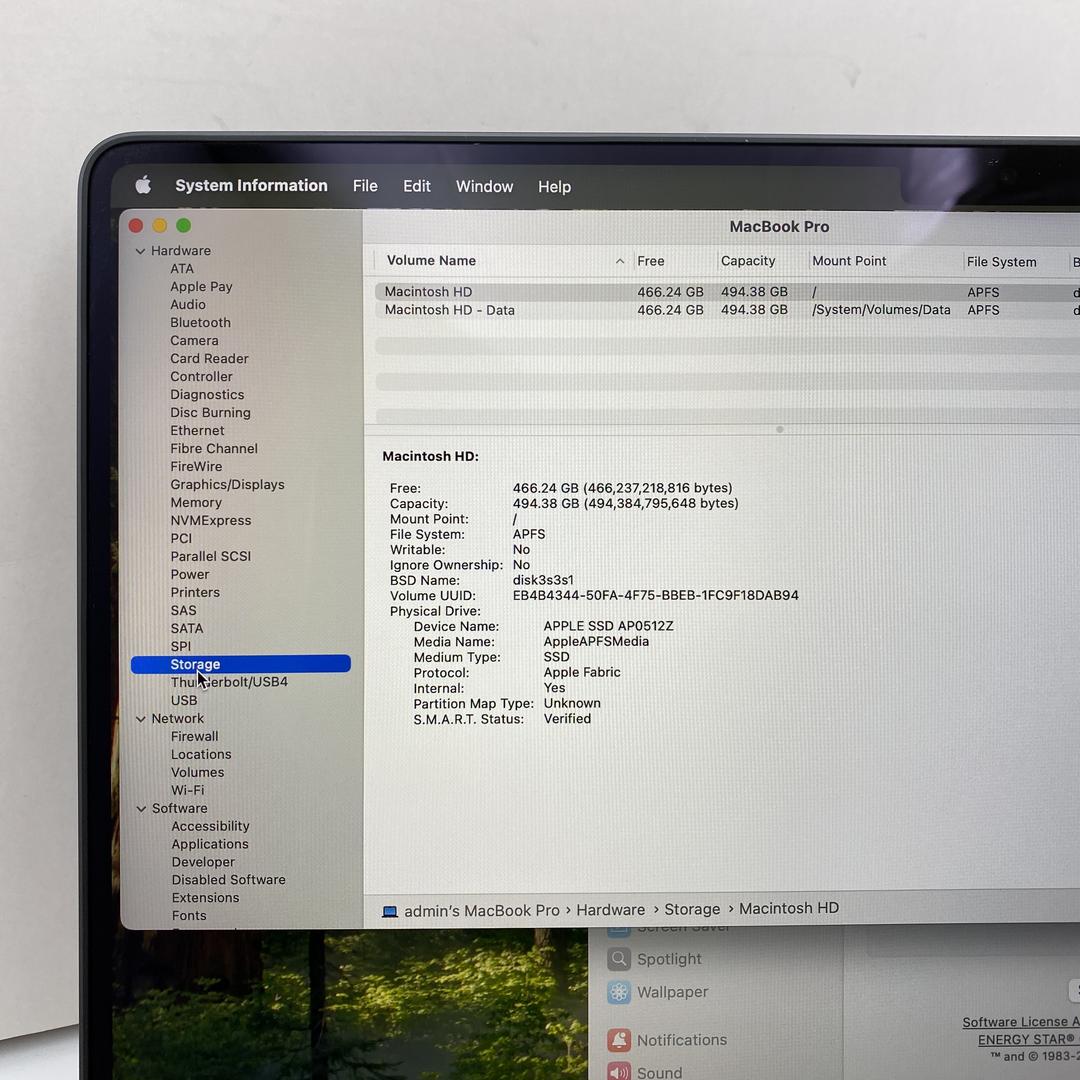Sort by Capacity column header
1080x1080 pixels.
(x=748, y=261)
